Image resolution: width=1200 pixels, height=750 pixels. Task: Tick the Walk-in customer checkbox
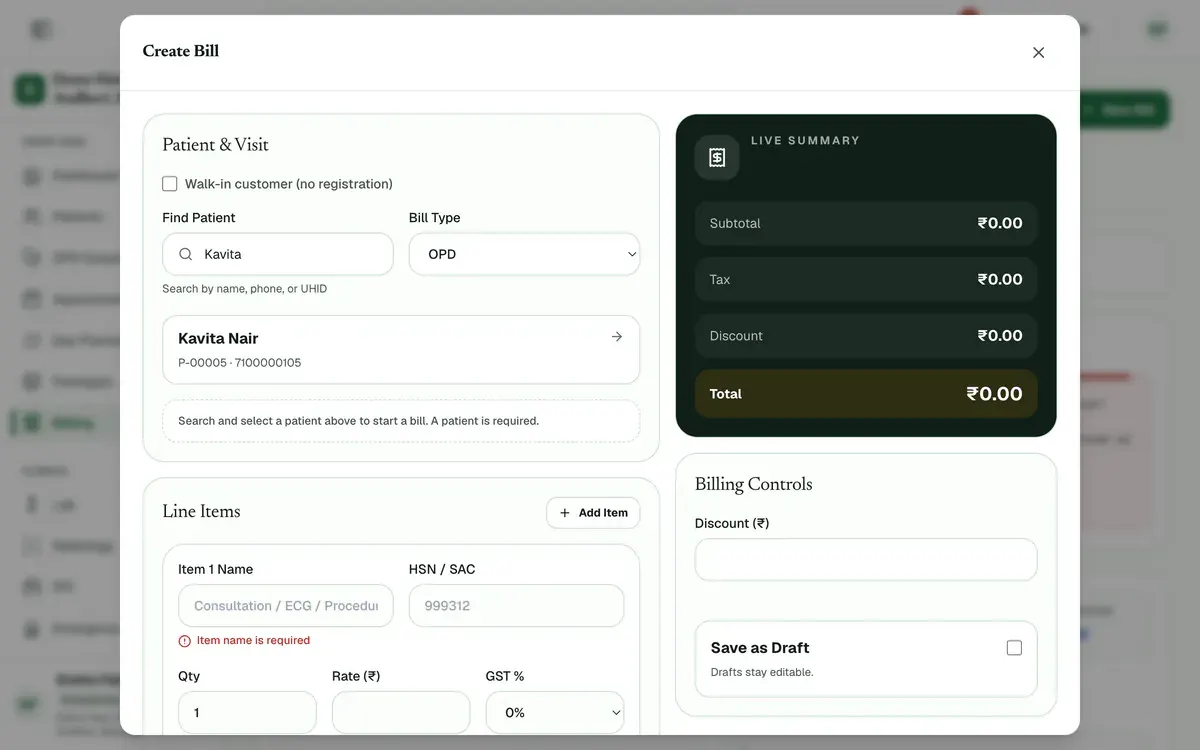[x=170, y=184]
